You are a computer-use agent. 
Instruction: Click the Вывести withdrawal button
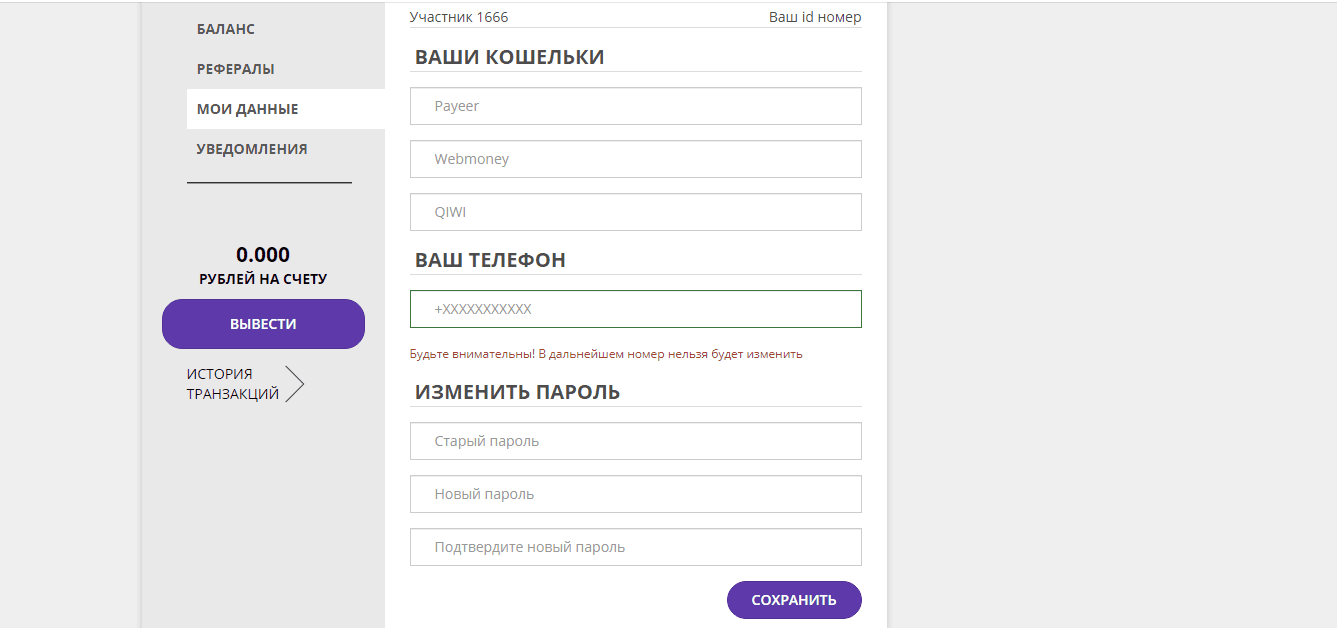[263, 323]
